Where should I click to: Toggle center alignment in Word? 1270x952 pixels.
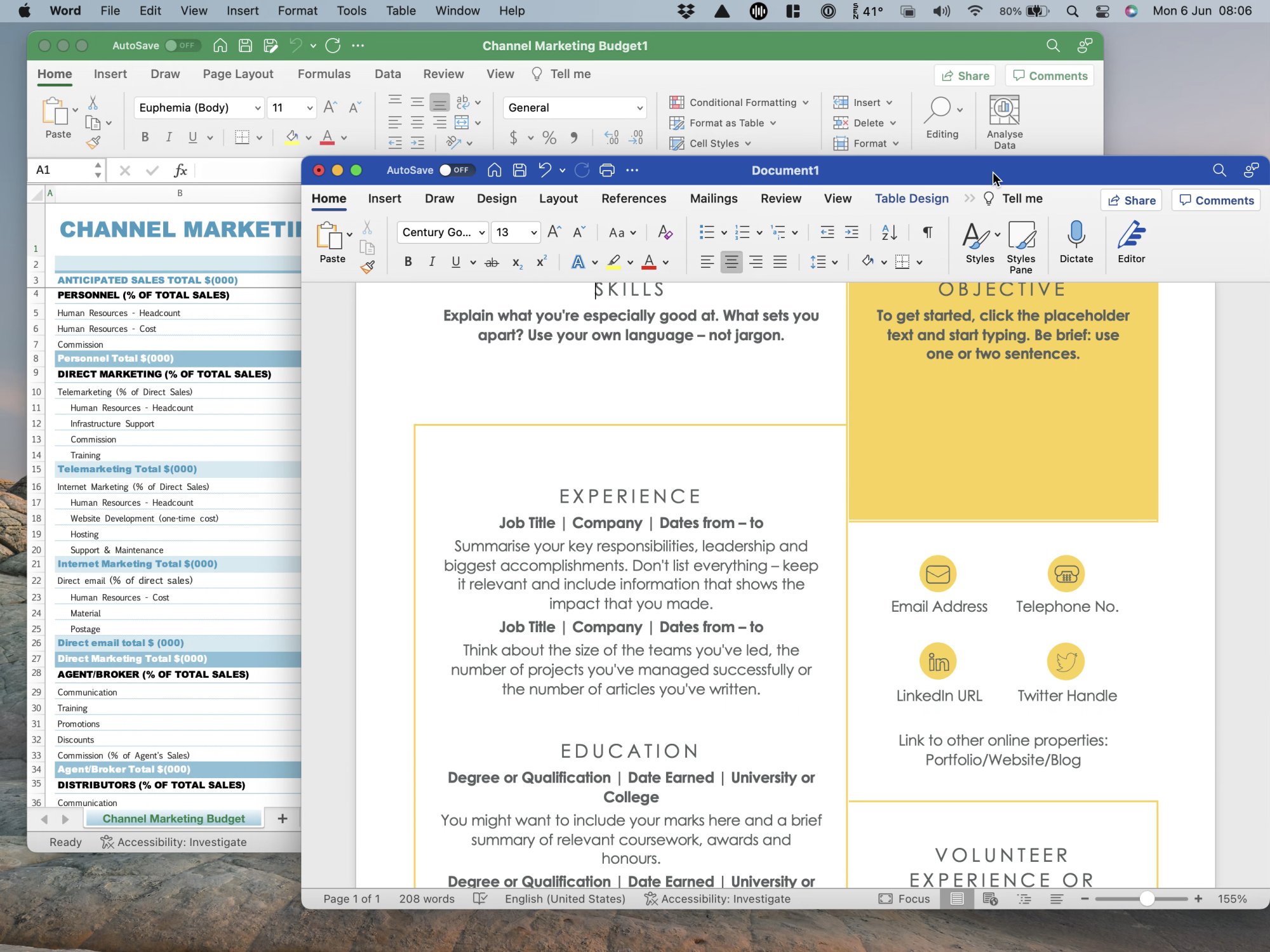tap(731, 261)
